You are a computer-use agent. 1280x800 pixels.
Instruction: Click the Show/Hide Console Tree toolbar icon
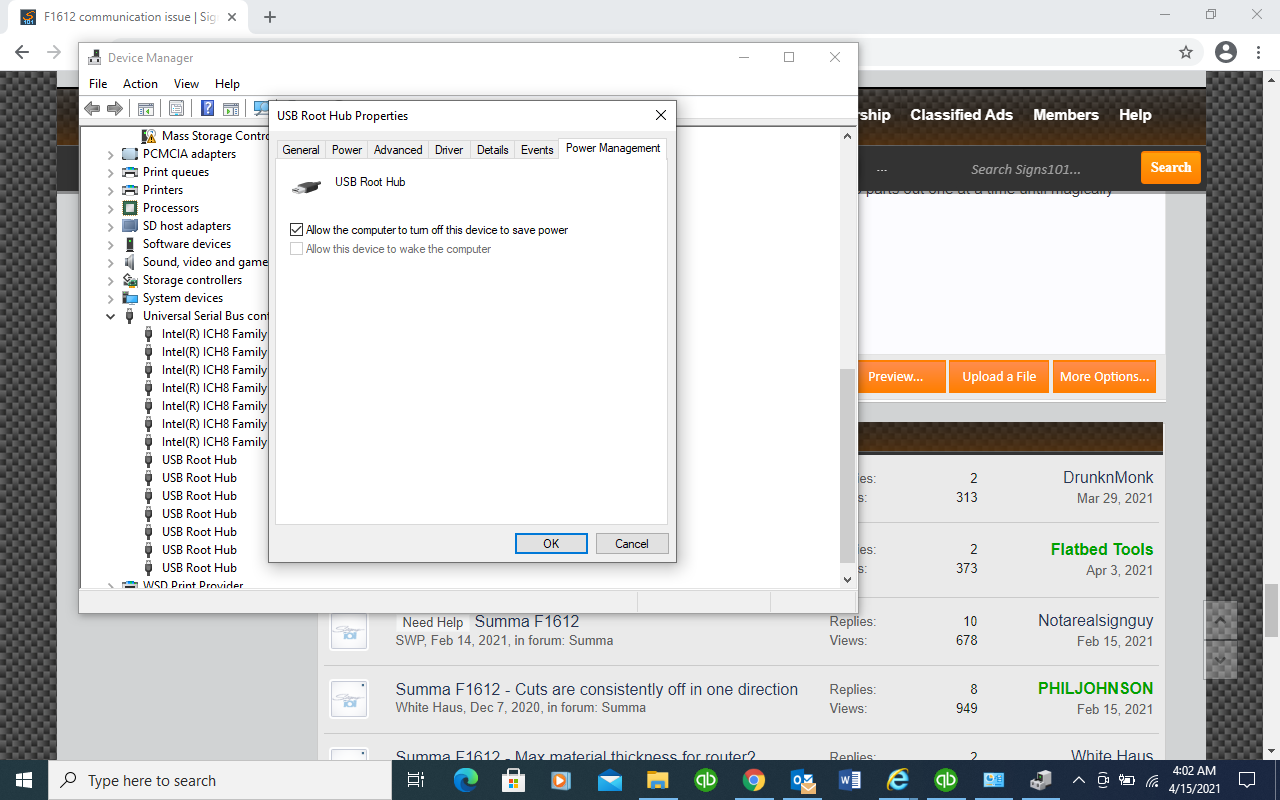click(x=146, y=109)
